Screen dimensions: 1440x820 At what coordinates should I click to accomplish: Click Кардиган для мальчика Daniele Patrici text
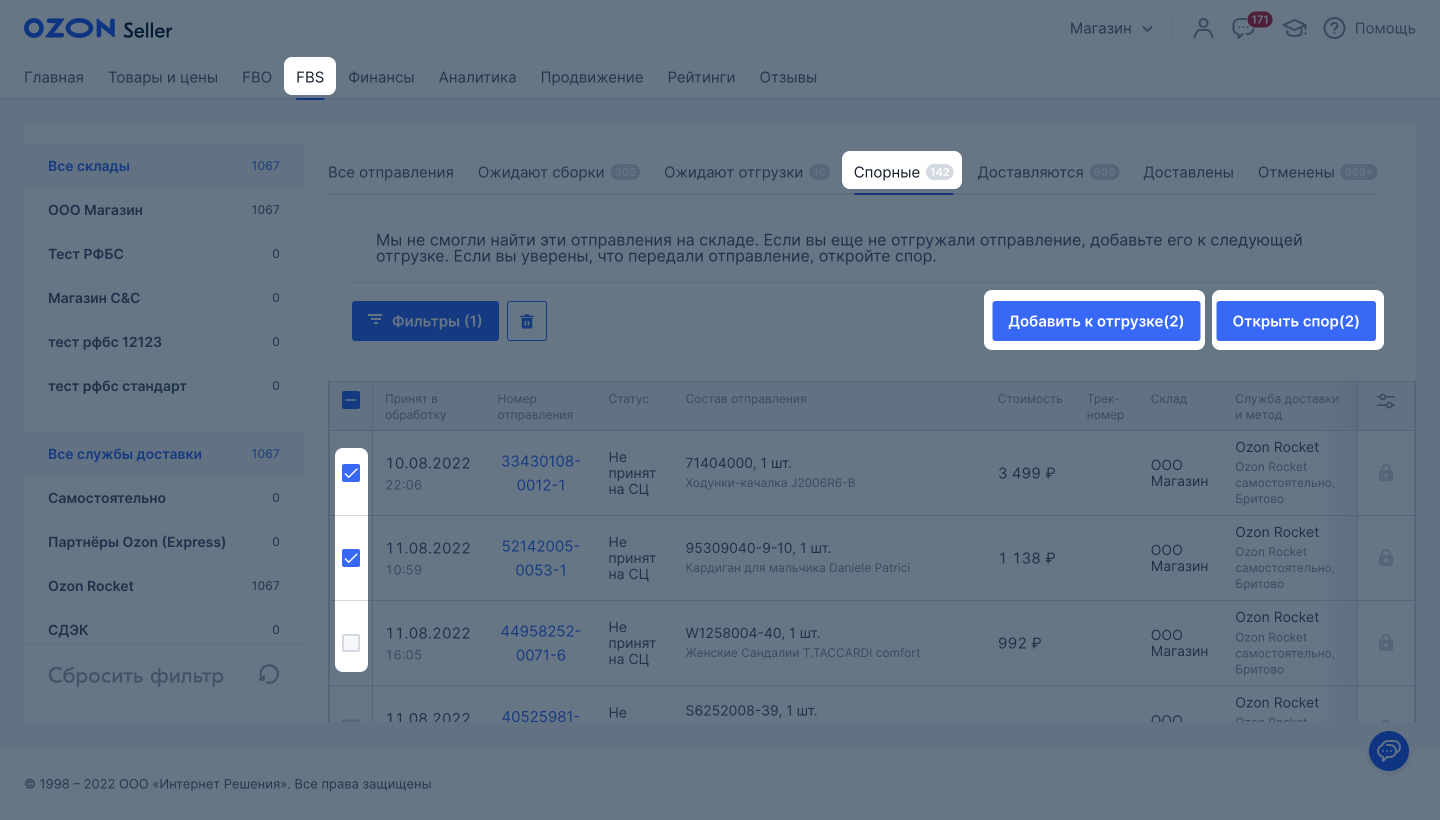(798, 568)
